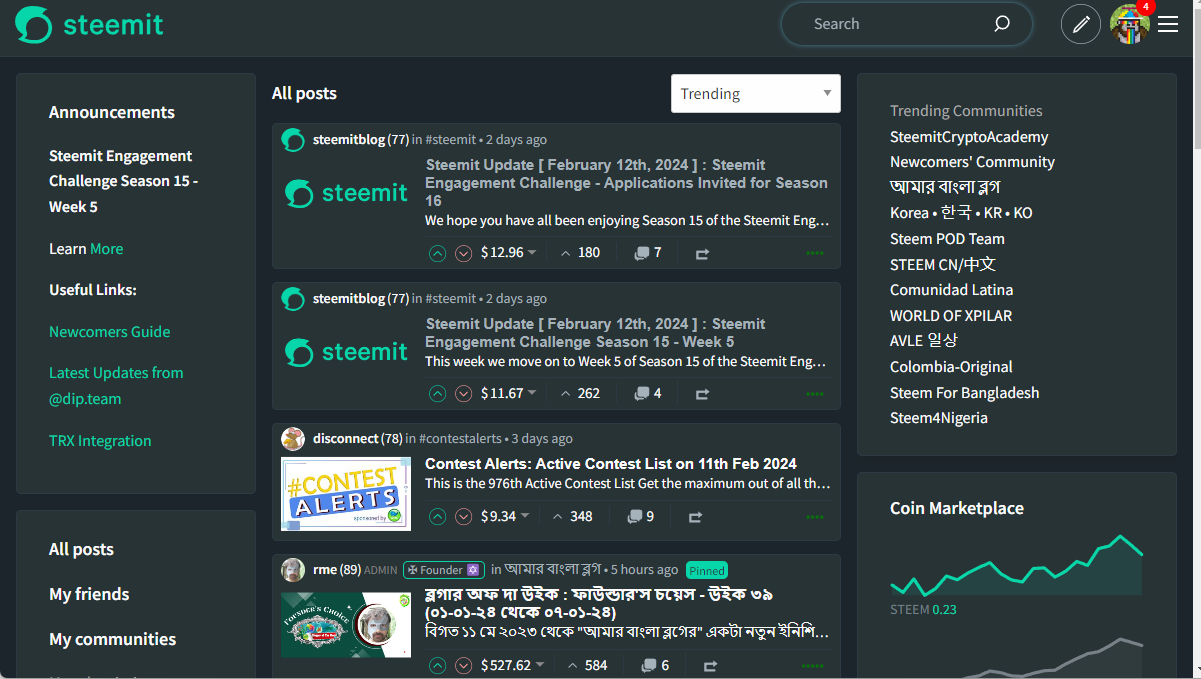Open comments on Contest Alerts post
This screenshot has width=1201, height=679.
tap(640, 517)
